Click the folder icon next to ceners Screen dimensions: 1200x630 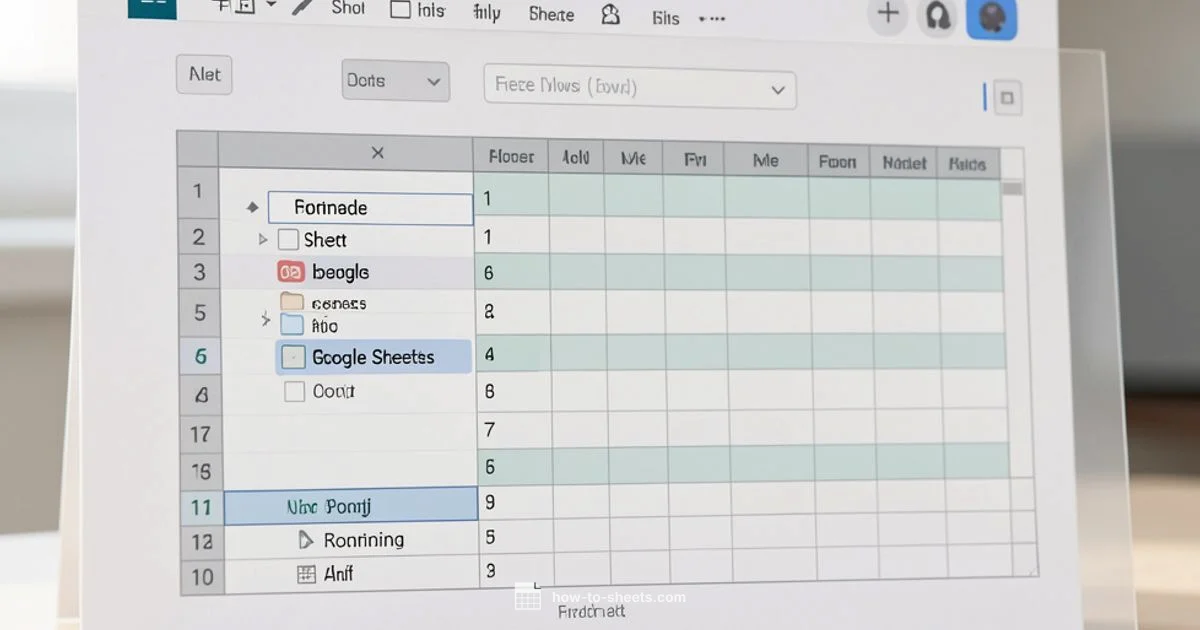(293, 302)
